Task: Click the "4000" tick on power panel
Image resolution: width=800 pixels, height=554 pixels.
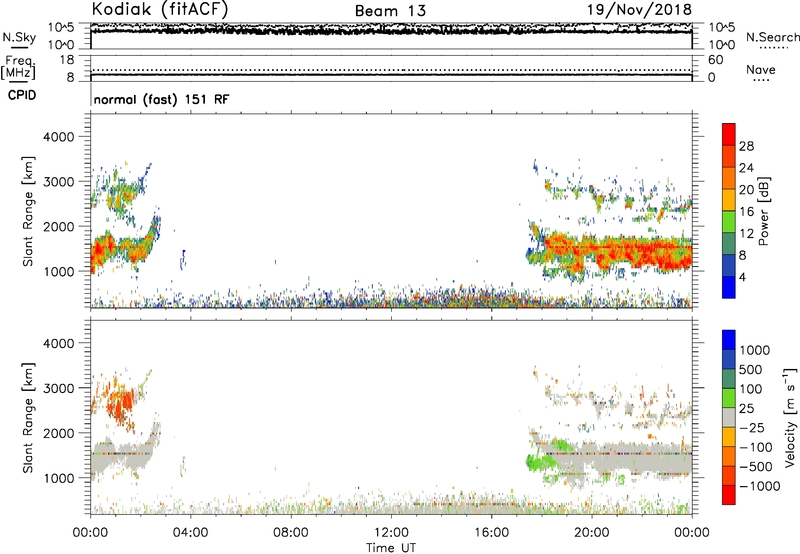Action: [59, 137]
